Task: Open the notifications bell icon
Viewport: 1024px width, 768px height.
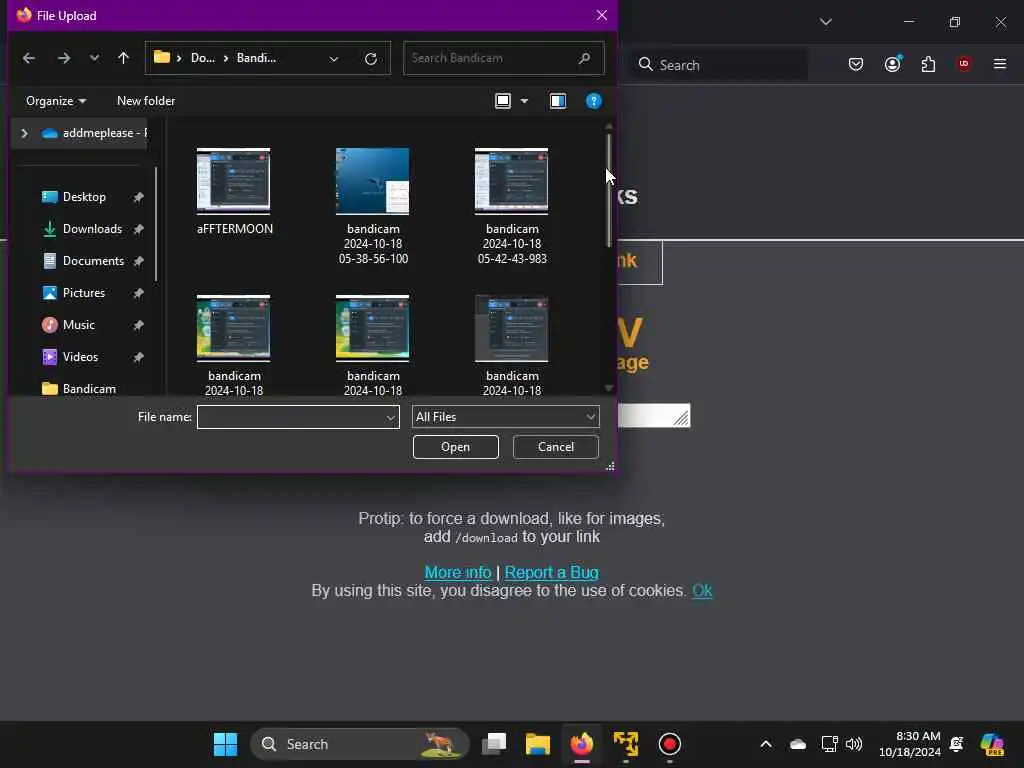Action: pyautogui.click(x=957, y=744)
